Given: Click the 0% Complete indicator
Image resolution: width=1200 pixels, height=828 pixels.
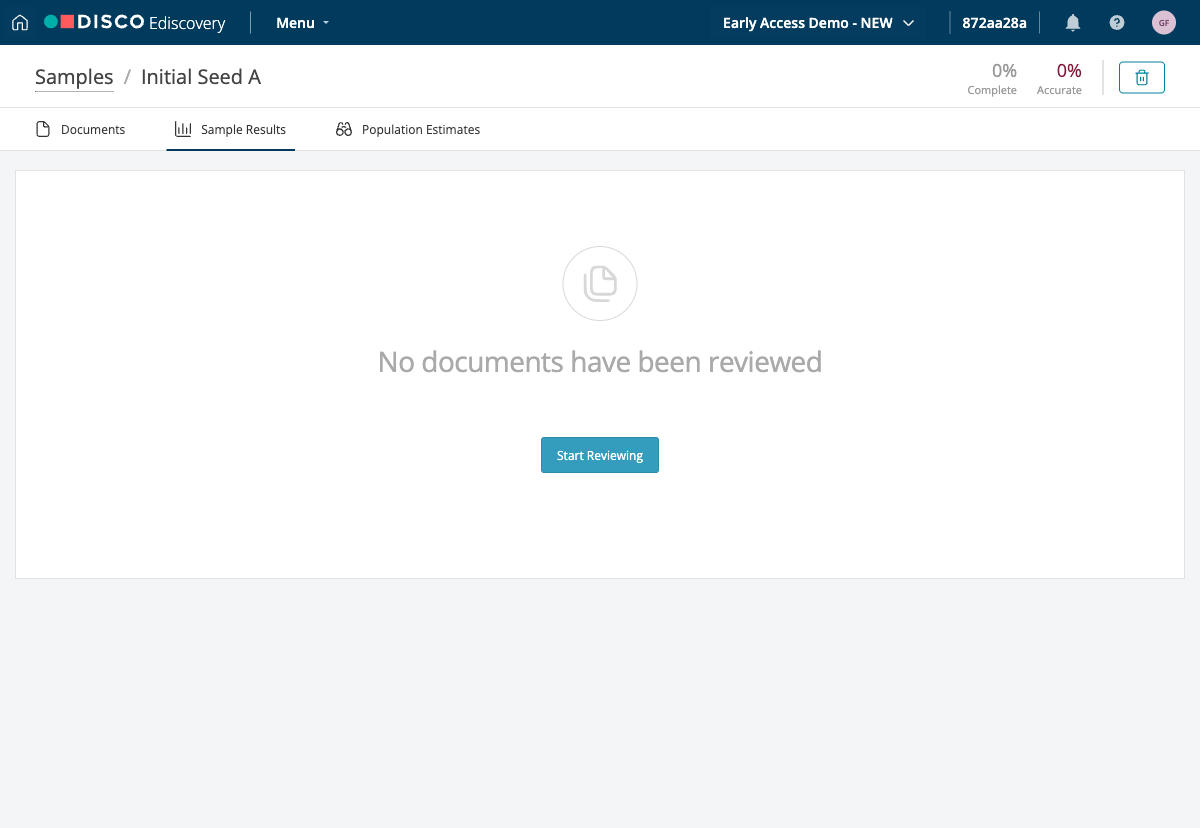Looking at the screenshot, I should (992, 78).
